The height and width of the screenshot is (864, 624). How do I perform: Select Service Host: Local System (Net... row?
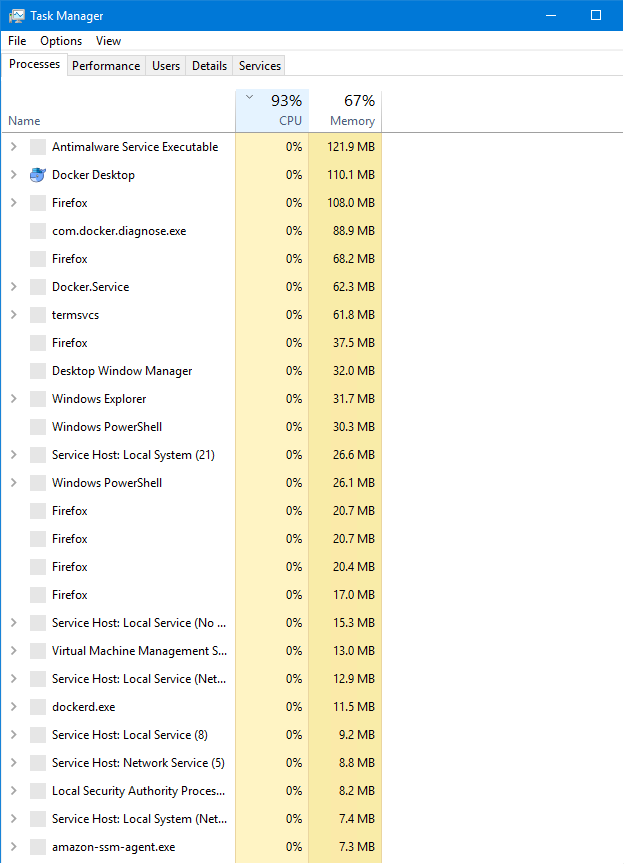click(192, 819)
